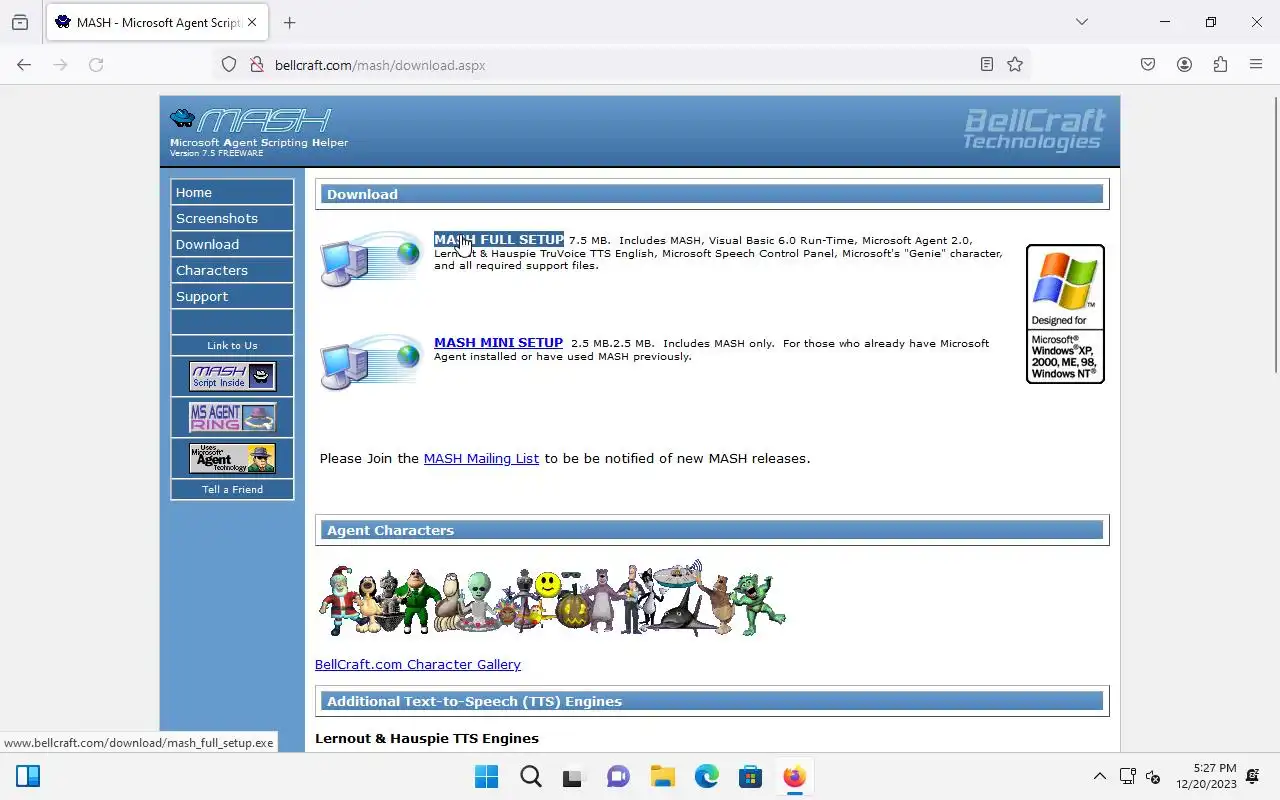This screenshot has height=800, width=1280.
Task: Bookmark this page with star icon
Action: coord(1015,65)
